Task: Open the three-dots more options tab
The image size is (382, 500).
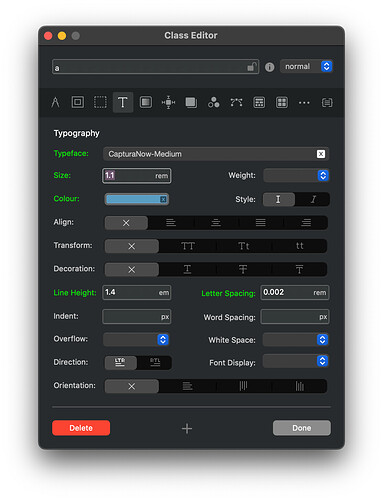Action: point(304,103)
